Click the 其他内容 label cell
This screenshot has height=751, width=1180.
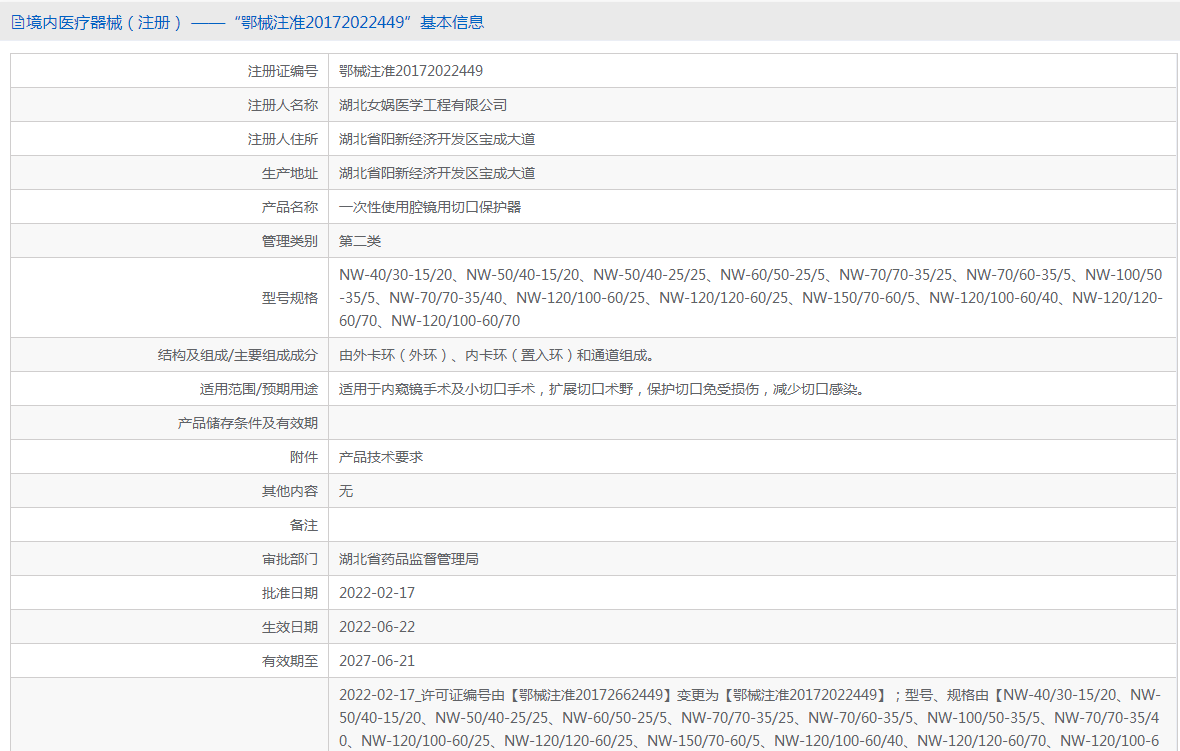coord(169,491)
